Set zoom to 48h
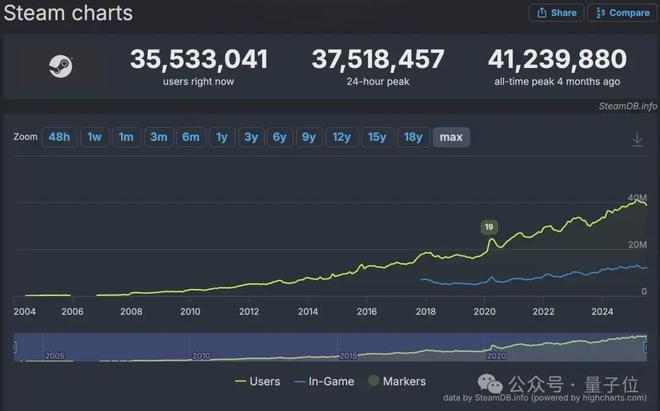 pyautogui.click(x=59, y=137)
